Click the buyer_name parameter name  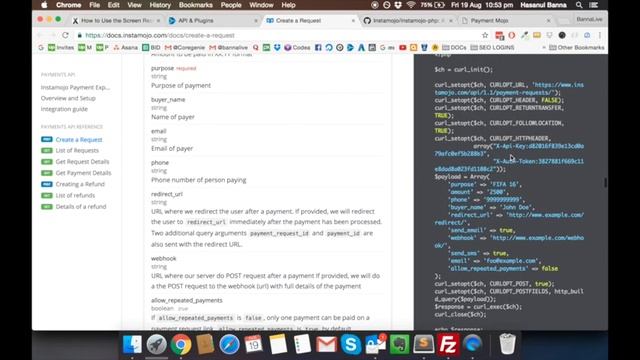tap(168, 100)
